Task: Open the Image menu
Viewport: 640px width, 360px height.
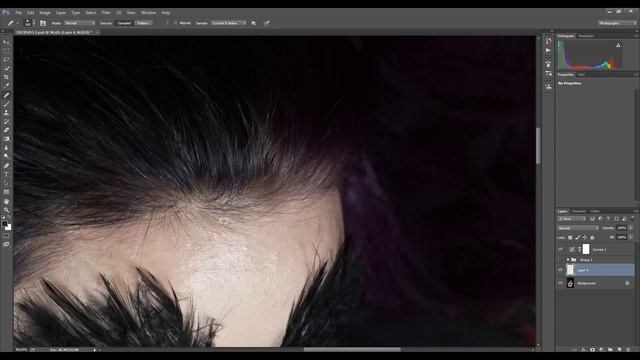Action: click(x=44, y=13)
